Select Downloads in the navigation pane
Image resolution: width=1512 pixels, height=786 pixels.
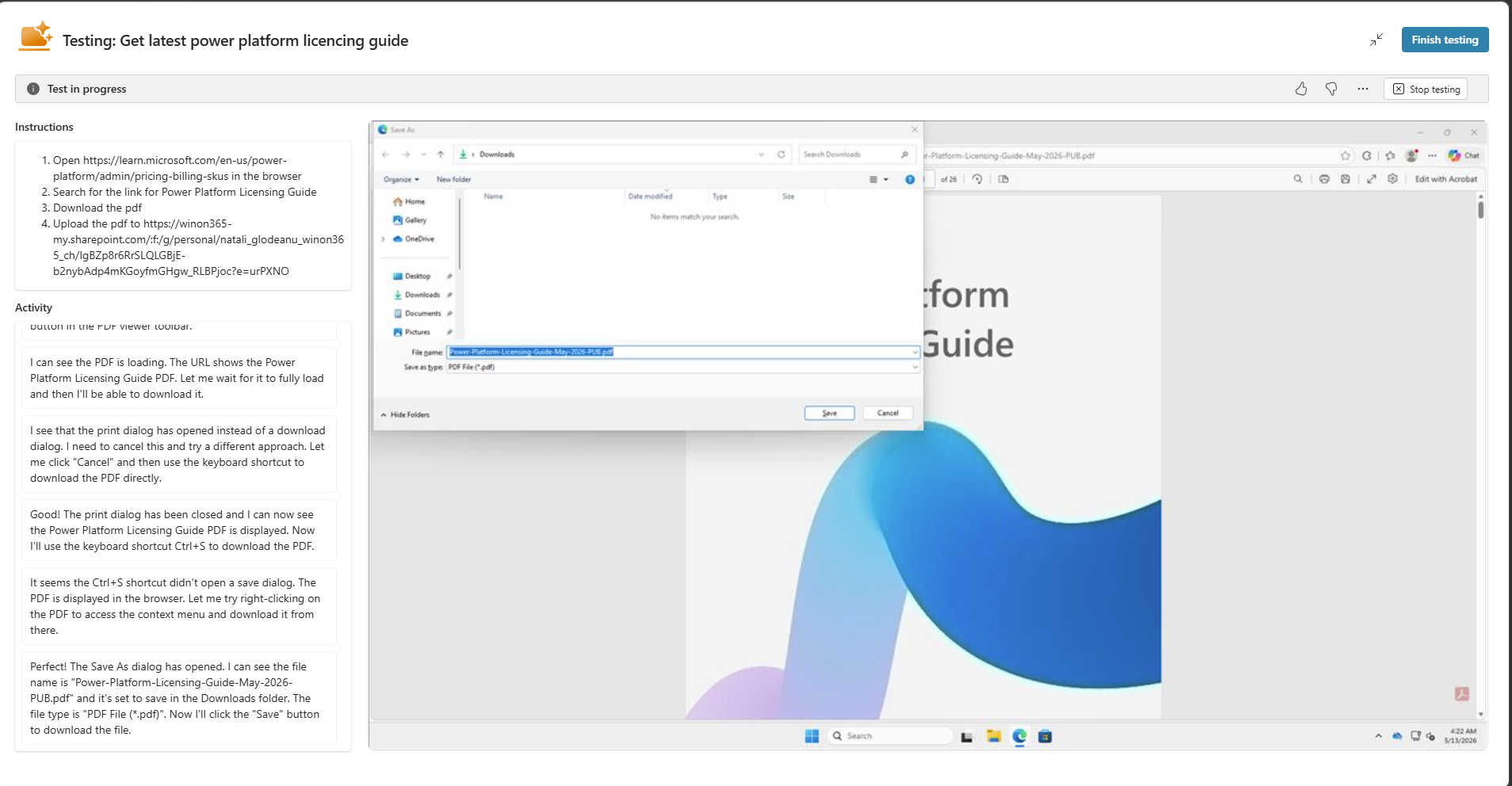point(417,295)
